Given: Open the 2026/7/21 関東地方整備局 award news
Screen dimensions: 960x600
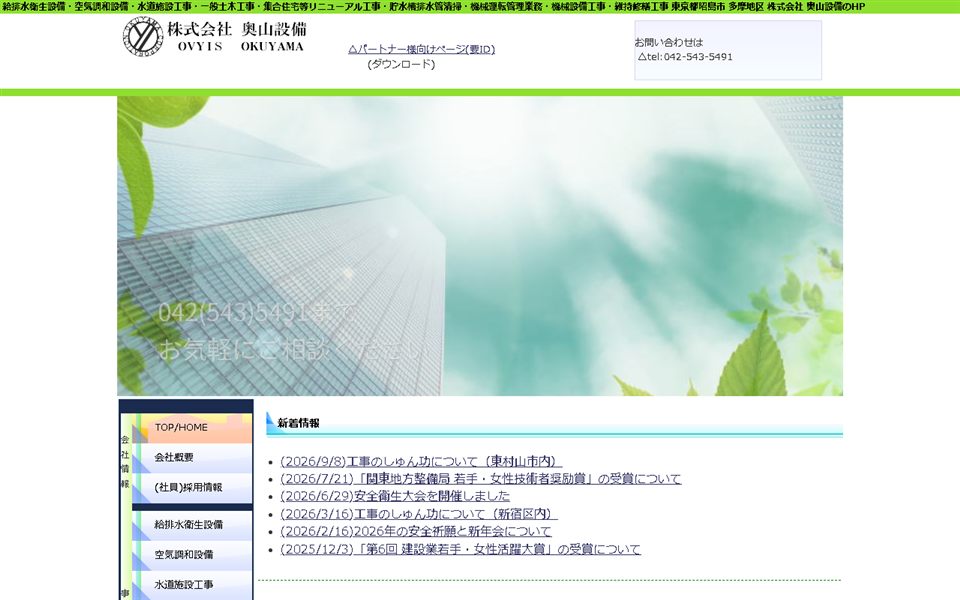Looking at the screenshot, I should click(x=481, y=479).
